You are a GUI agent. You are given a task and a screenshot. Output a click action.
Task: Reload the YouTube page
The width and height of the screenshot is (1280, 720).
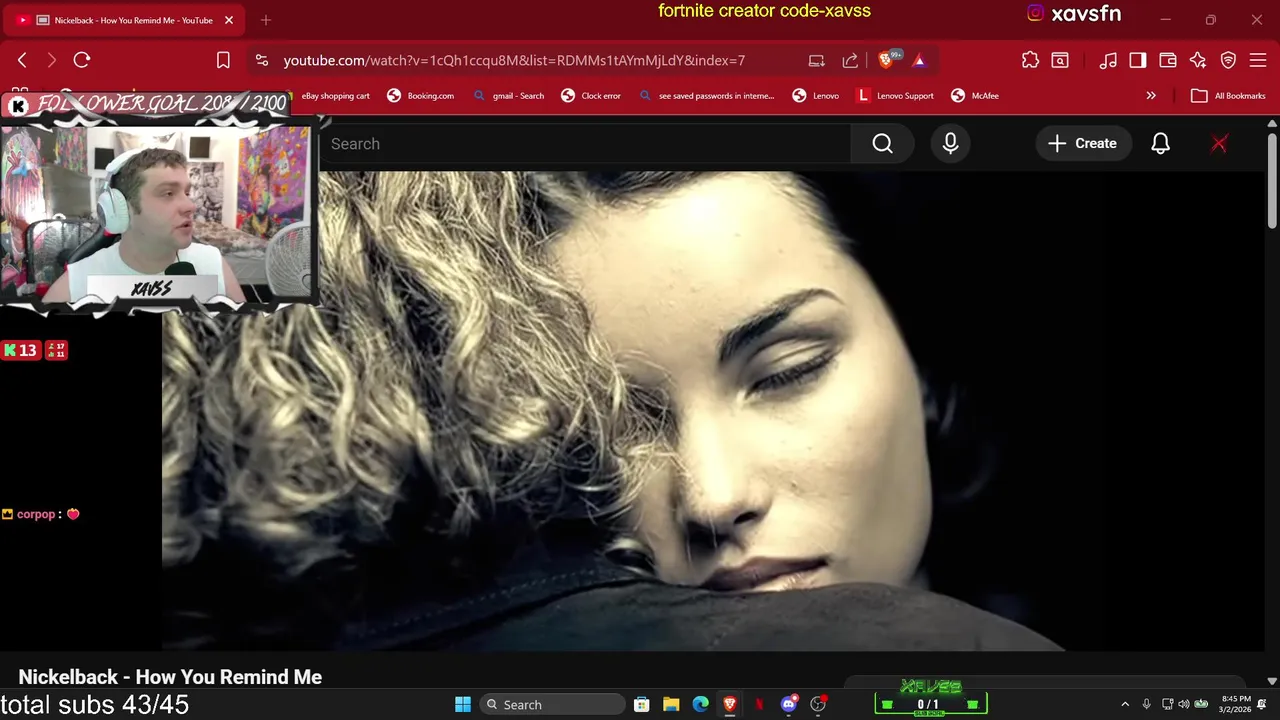(x=82, y=60)
